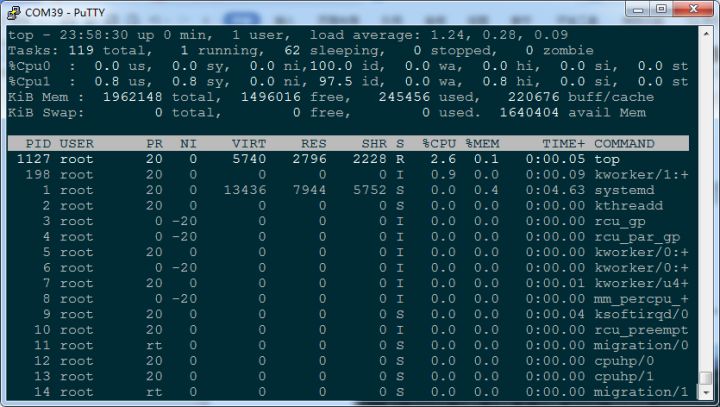This screenshot has width=720, height=407.
Task: Click the USER column header
Action: pyautogui.click(x=77, y=144)
